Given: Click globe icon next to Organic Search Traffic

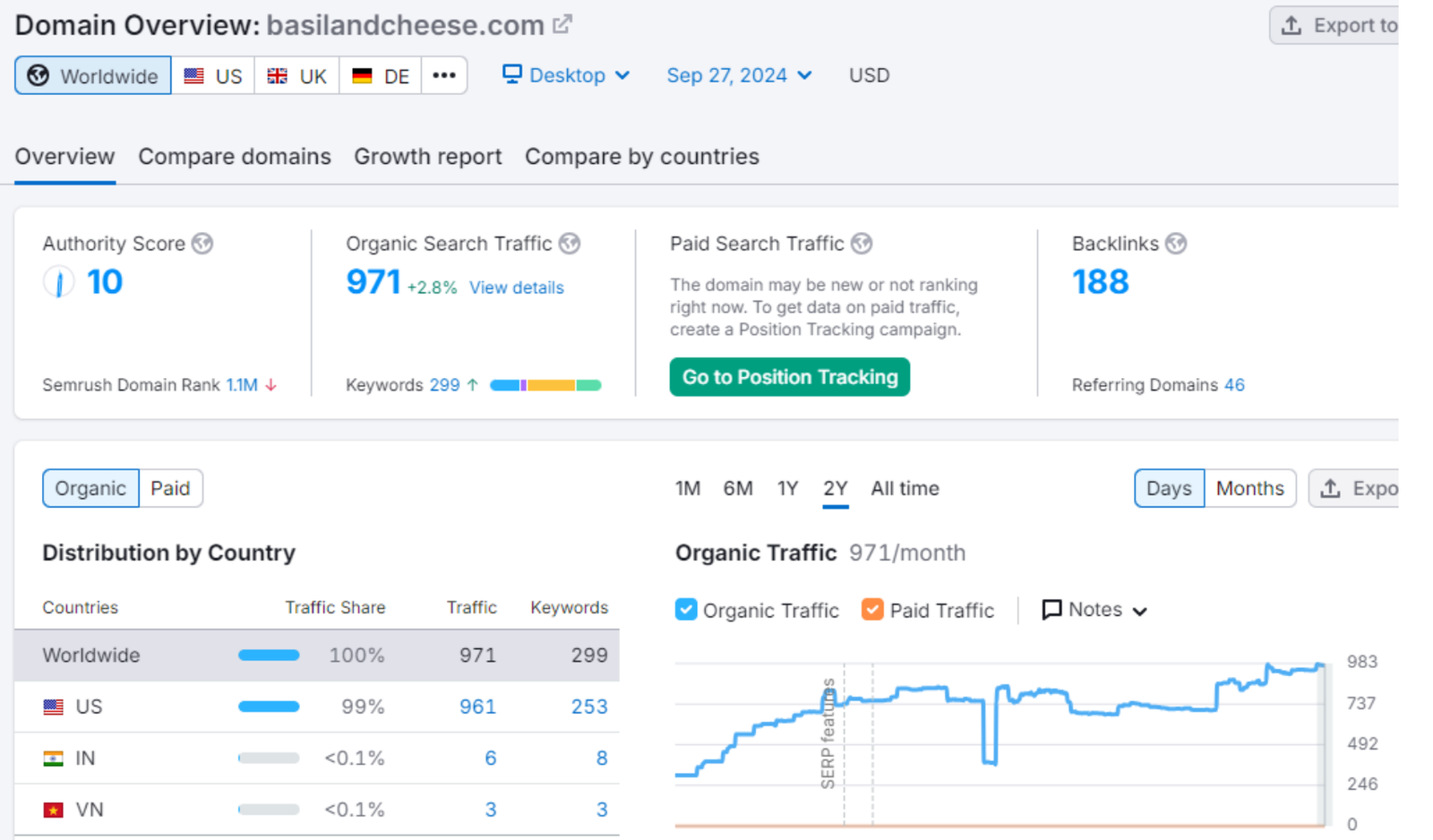Looking at the screenshot, I should [570, 244].
